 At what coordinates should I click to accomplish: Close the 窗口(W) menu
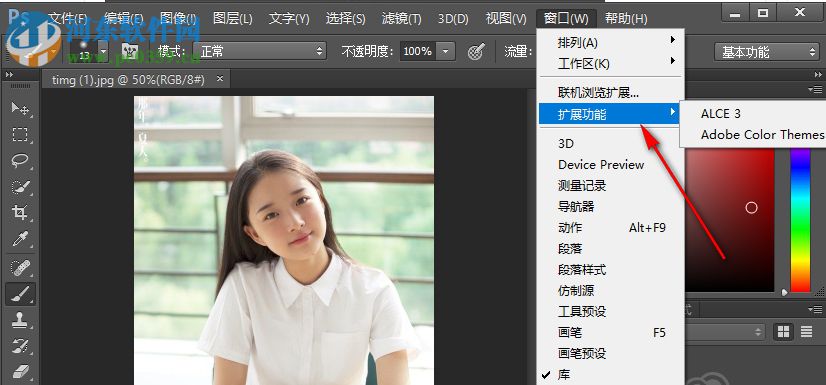[x=566, y=18]
